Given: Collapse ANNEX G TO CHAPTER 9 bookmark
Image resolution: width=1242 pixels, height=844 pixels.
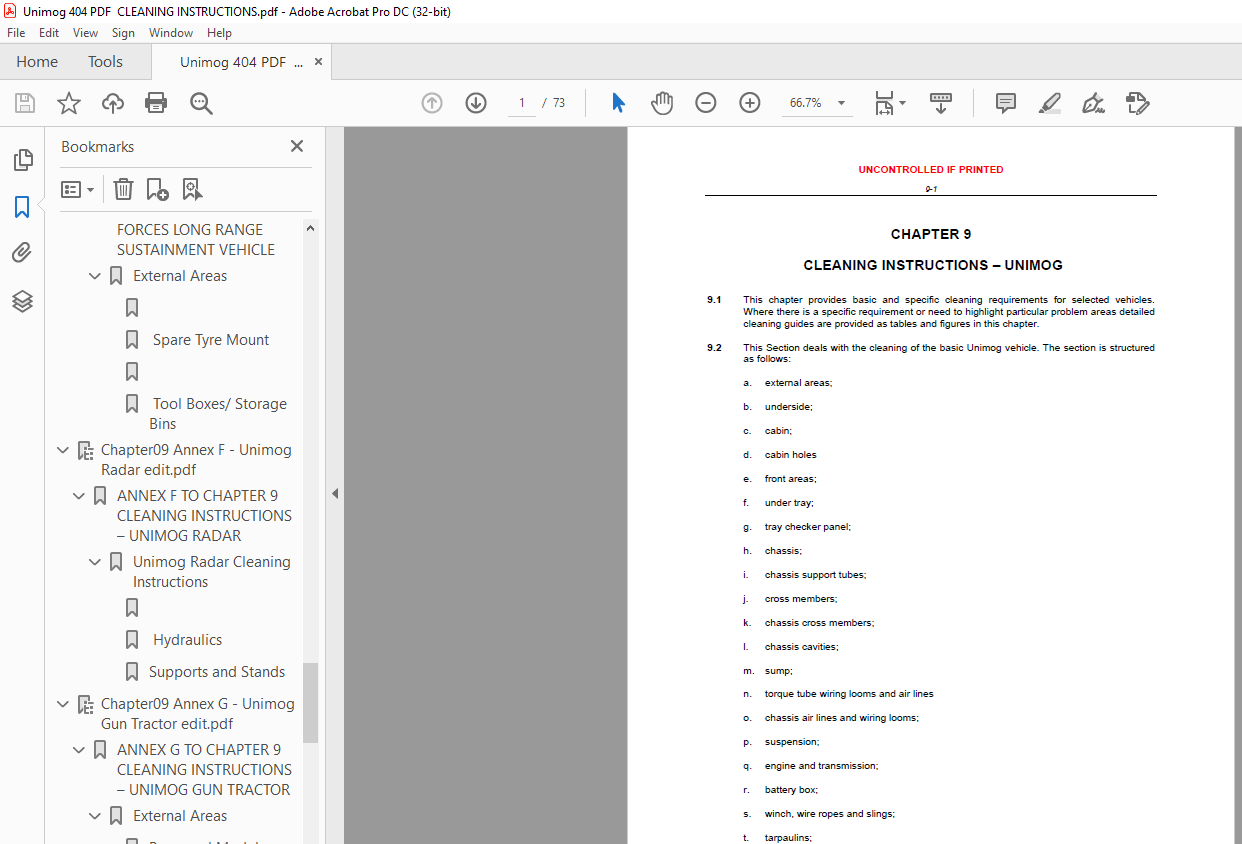Looking at the screenshot, I should [x=79, y=750].
